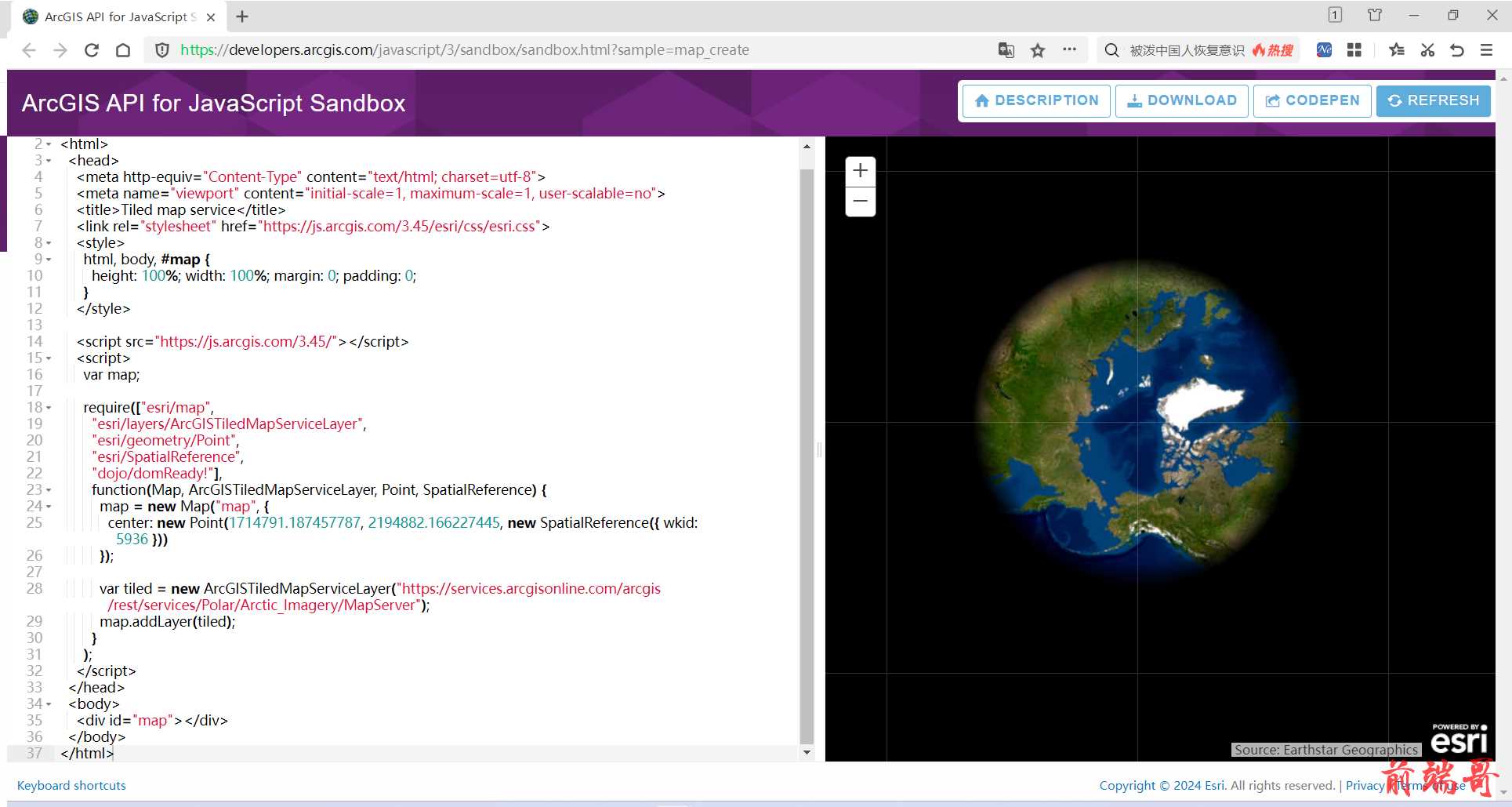Collapse the CSS rule fold on line 9

49,260
